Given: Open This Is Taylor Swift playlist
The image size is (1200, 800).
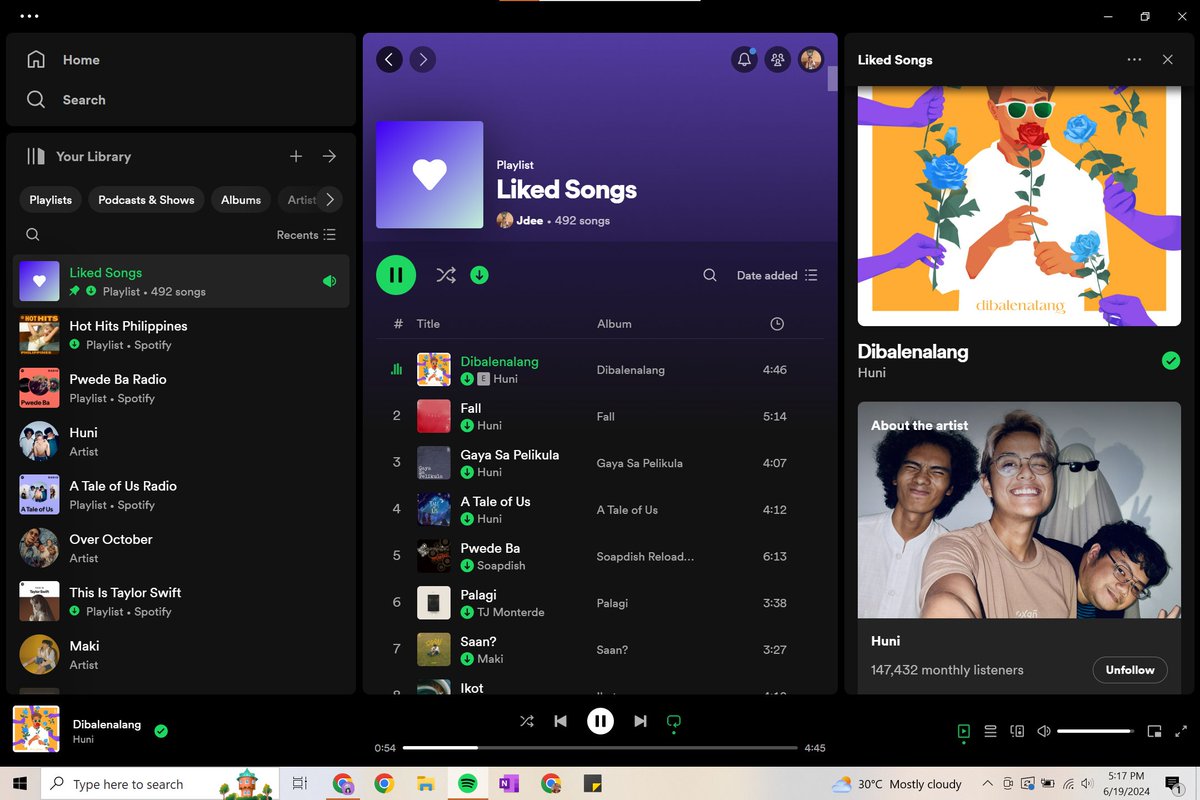Looking at the screenshot, I should click(x=181, y=601).
